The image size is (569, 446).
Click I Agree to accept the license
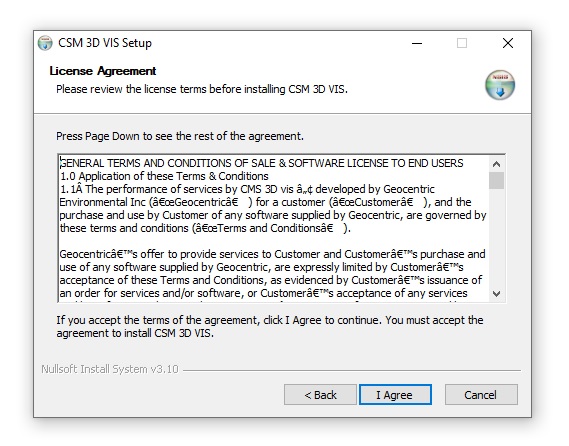point(395,394)
